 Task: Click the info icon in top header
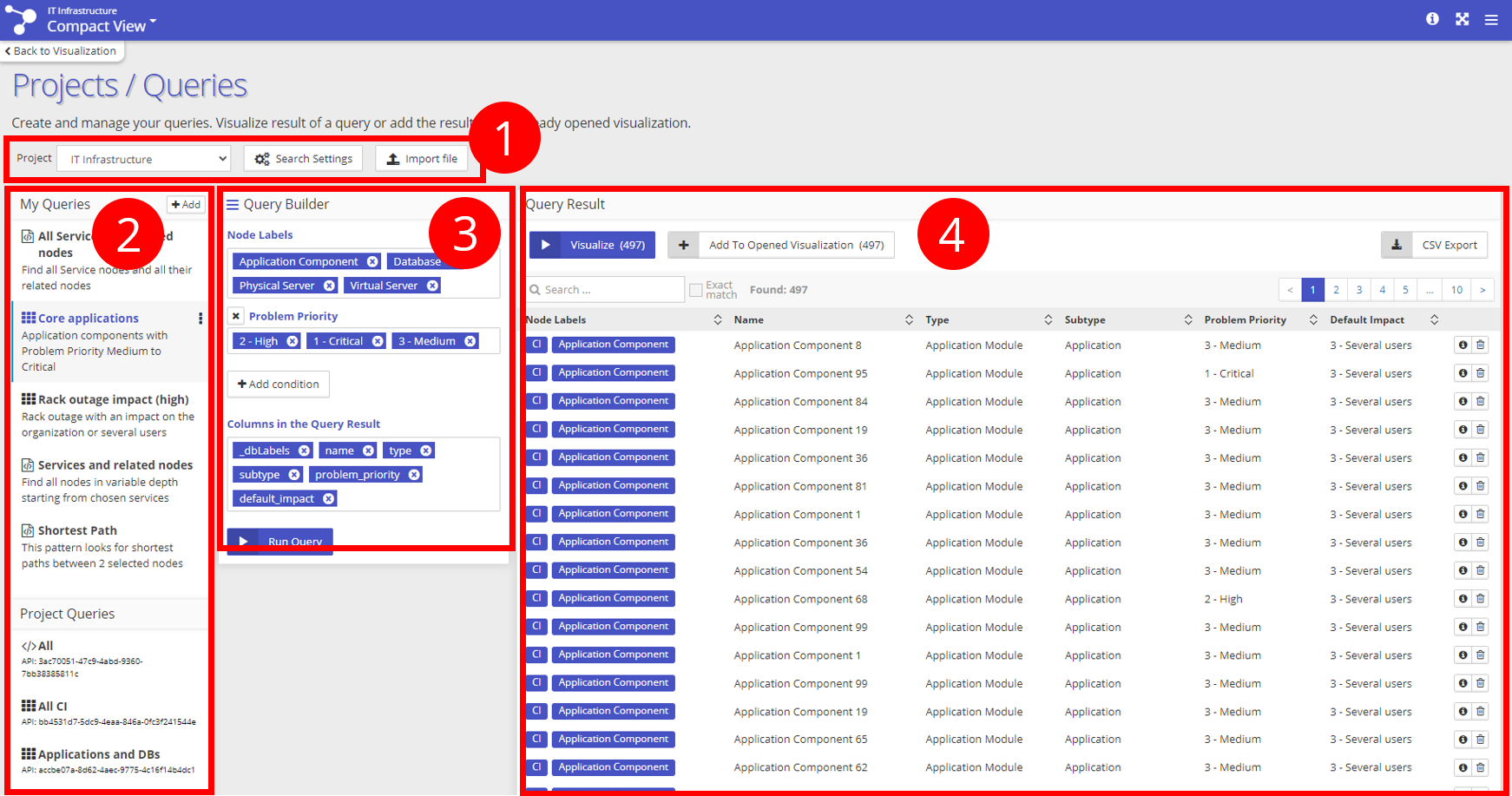[x=1432, y=19]
